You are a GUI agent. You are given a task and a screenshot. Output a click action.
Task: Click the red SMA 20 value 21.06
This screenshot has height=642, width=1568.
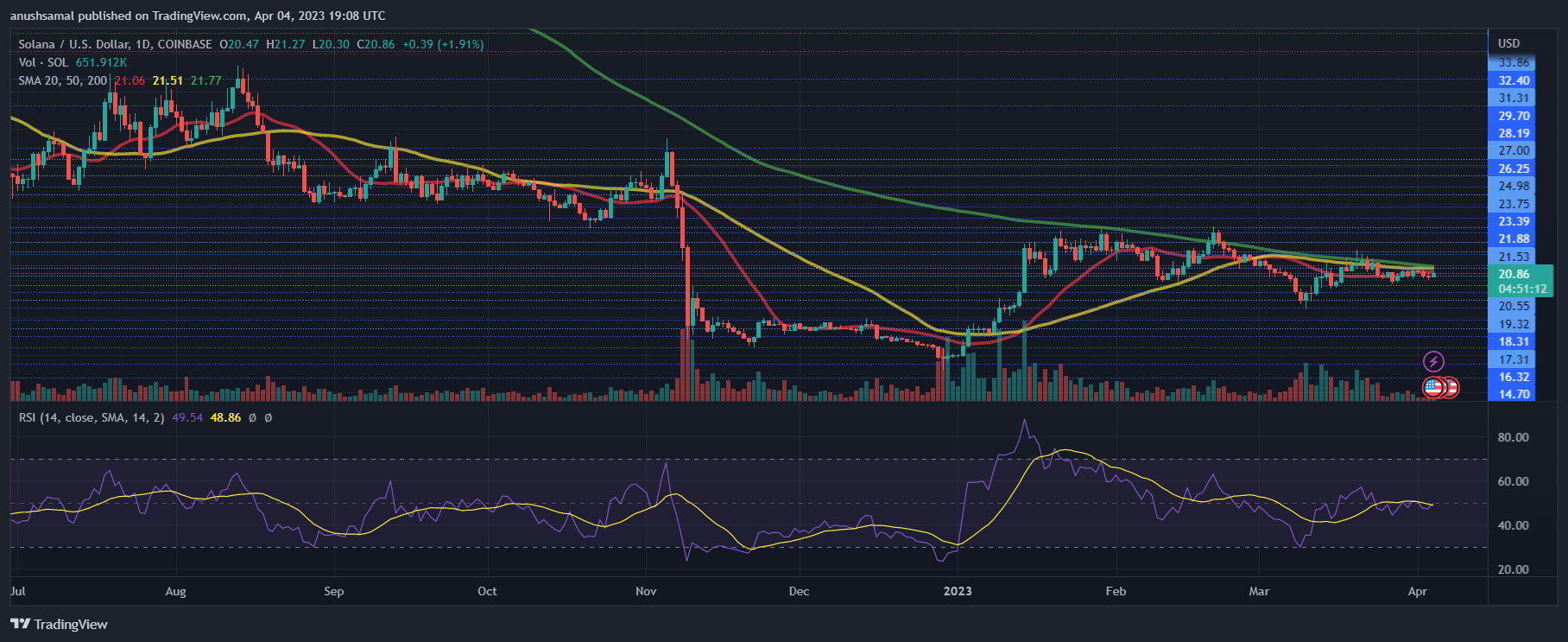130,80
